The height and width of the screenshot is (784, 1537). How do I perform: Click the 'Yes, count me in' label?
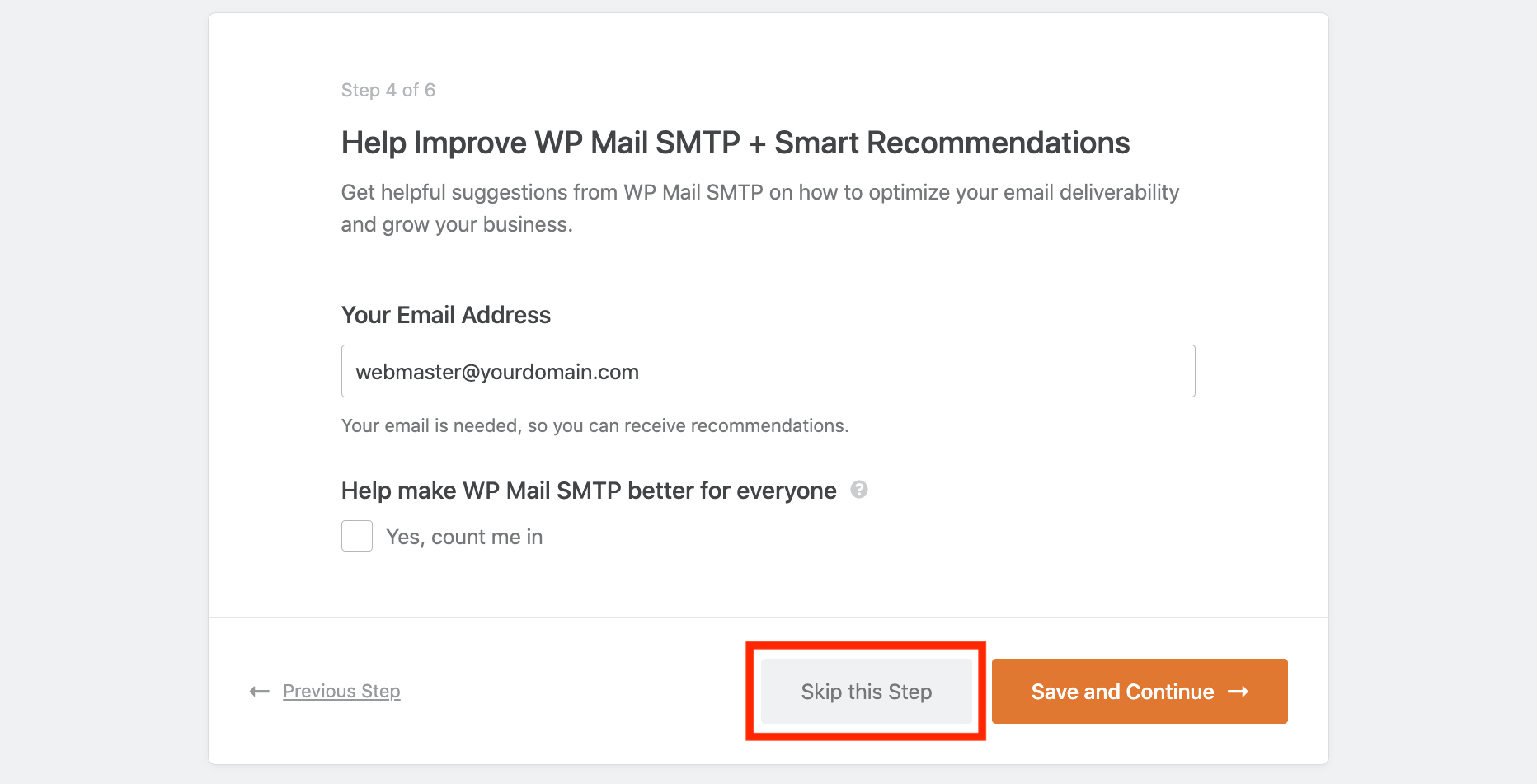pos(464,537)
